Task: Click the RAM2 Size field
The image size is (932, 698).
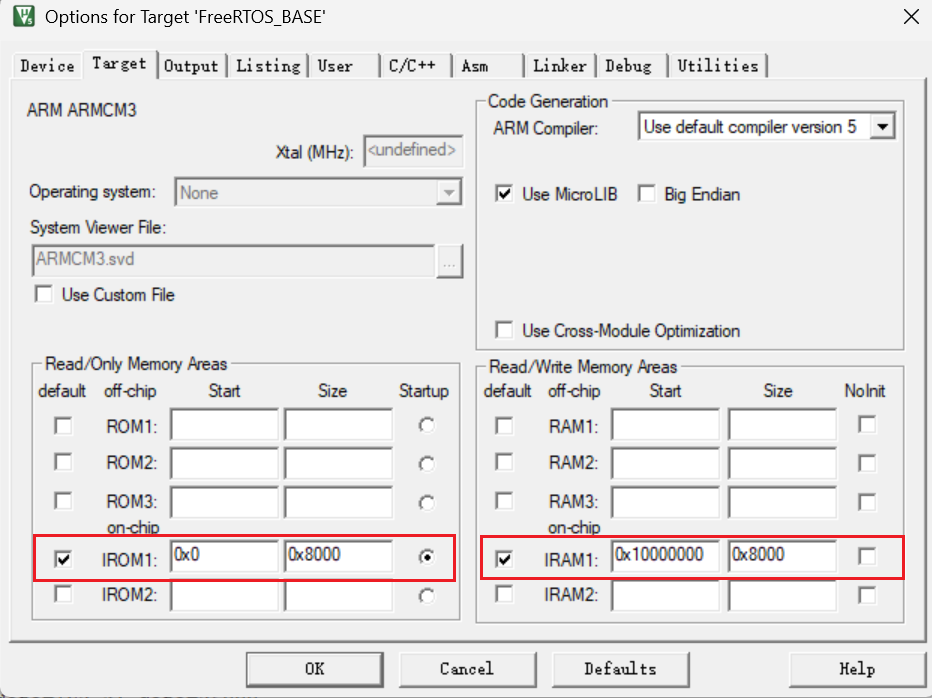Action: (782, 463)
